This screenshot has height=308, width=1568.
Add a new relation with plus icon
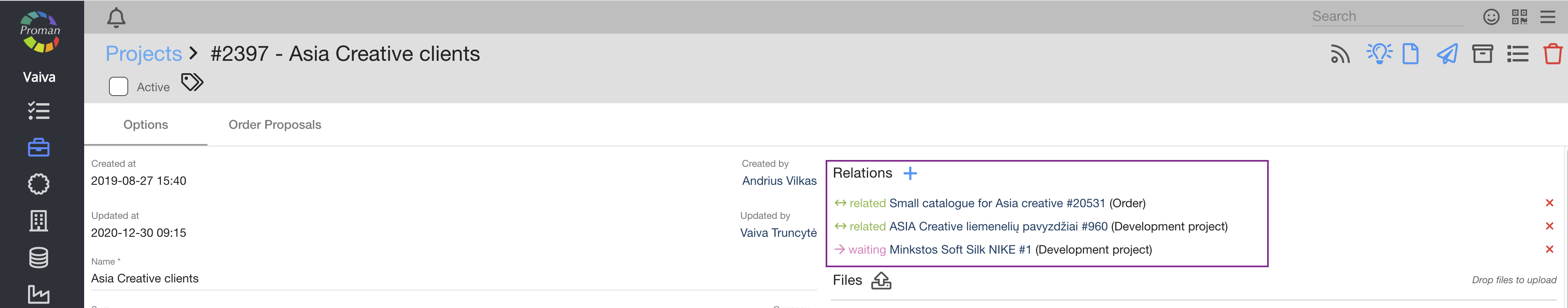coord(910,174)
